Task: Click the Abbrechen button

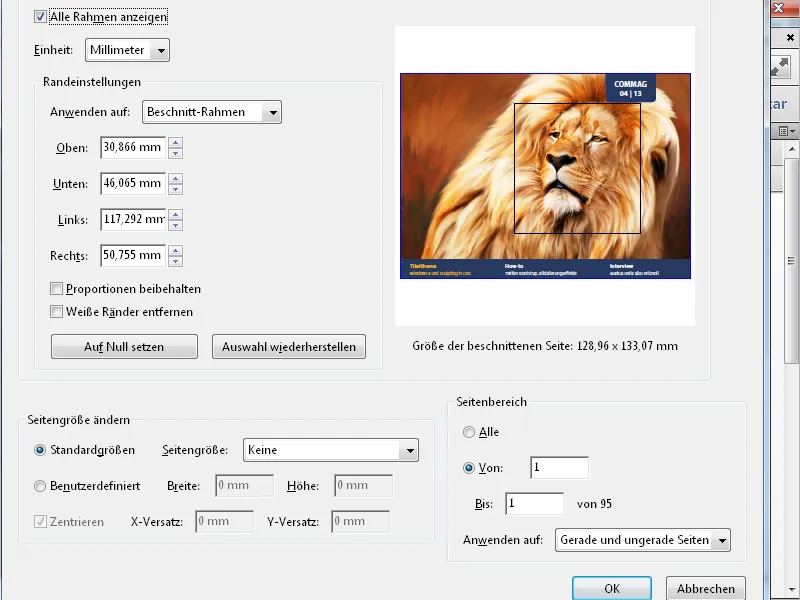Action: (706, 588)
